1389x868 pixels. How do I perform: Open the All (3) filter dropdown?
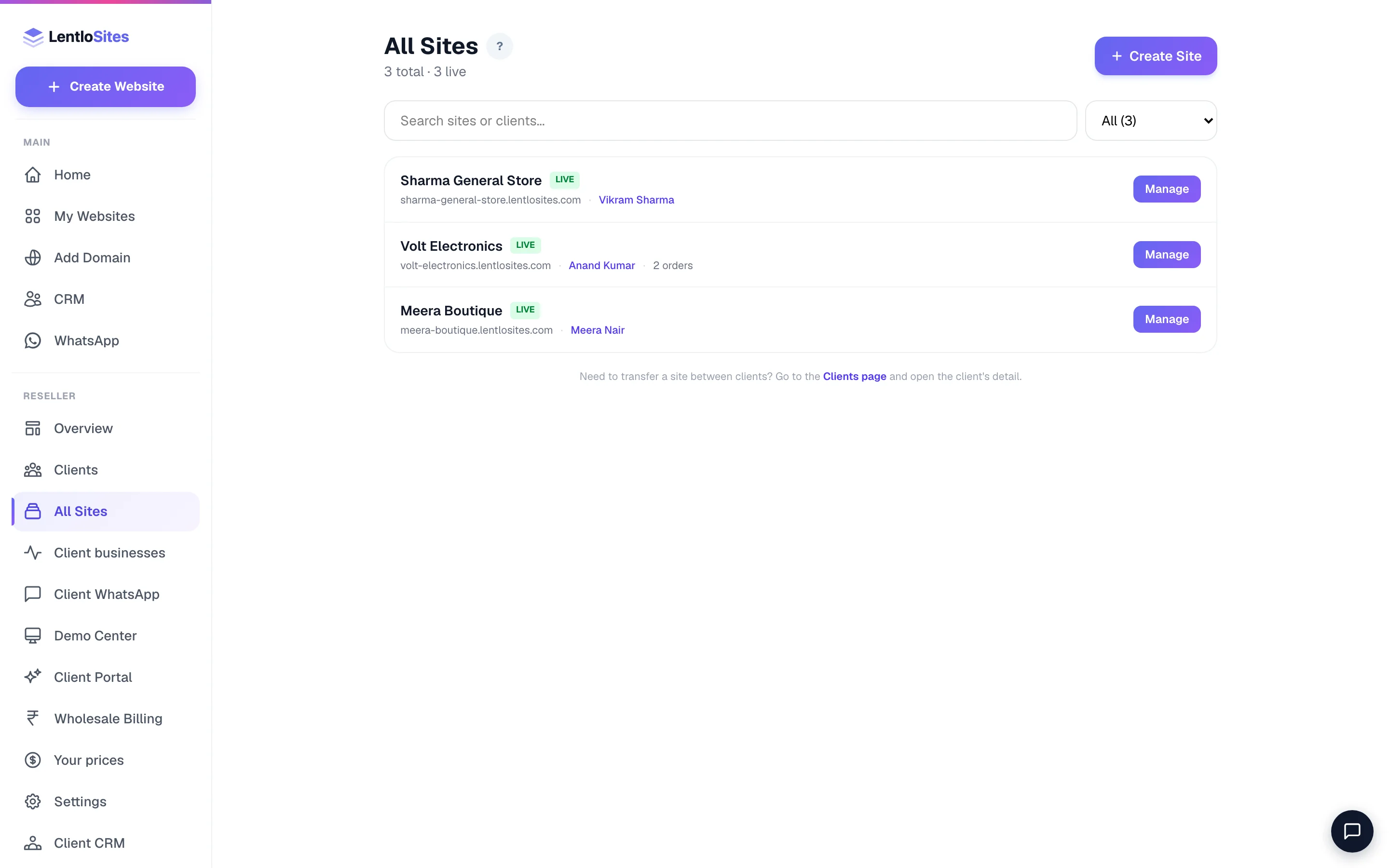(1151, 121)
